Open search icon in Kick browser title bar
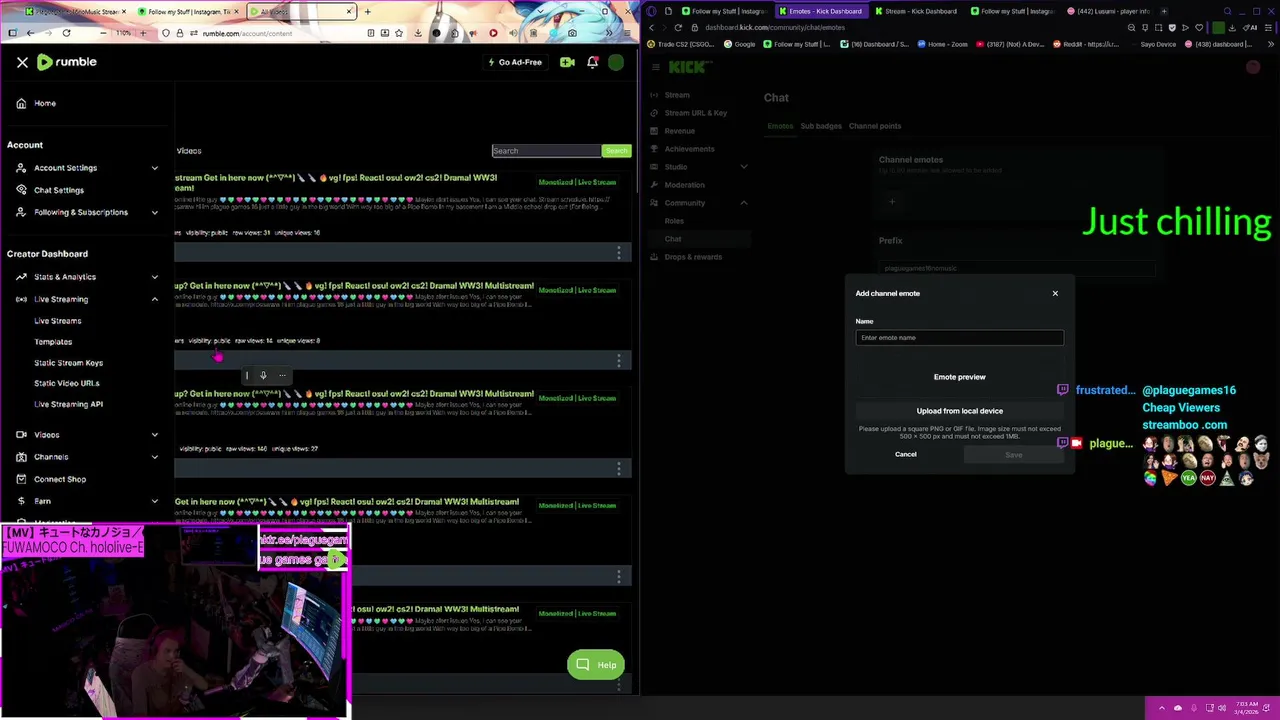The height and width of the screenshot is (720, 1280). point(1228,11)
